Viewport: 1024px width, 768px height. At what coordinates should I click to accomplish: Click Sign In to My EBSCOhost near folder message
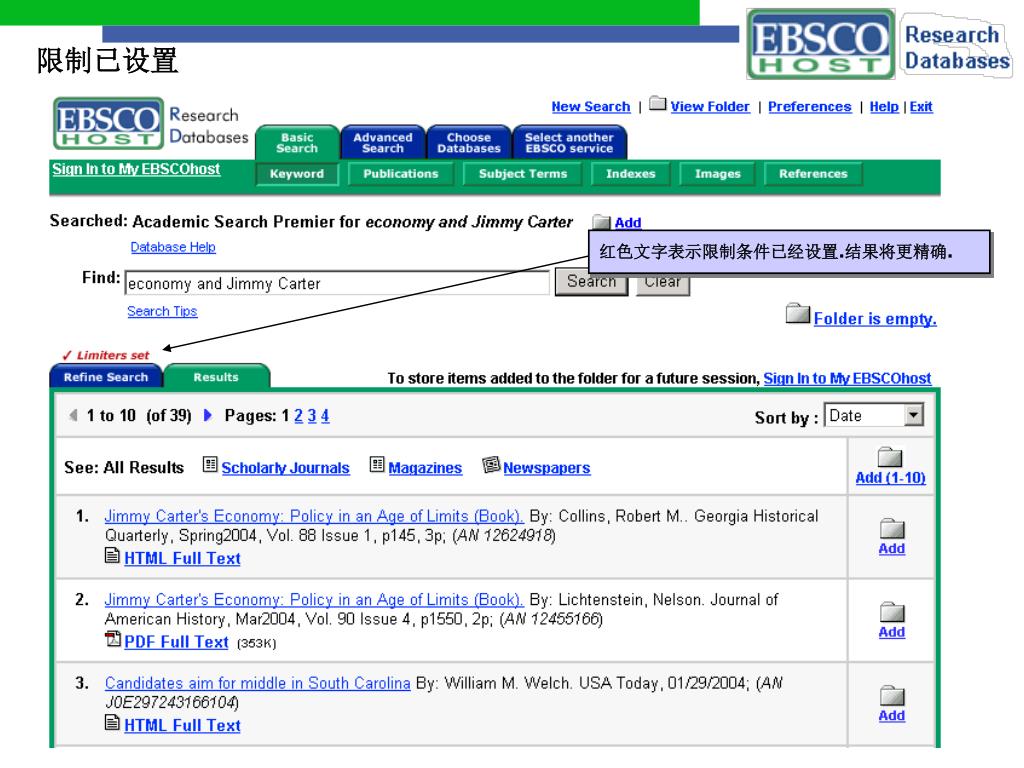(x=848, y=378)
